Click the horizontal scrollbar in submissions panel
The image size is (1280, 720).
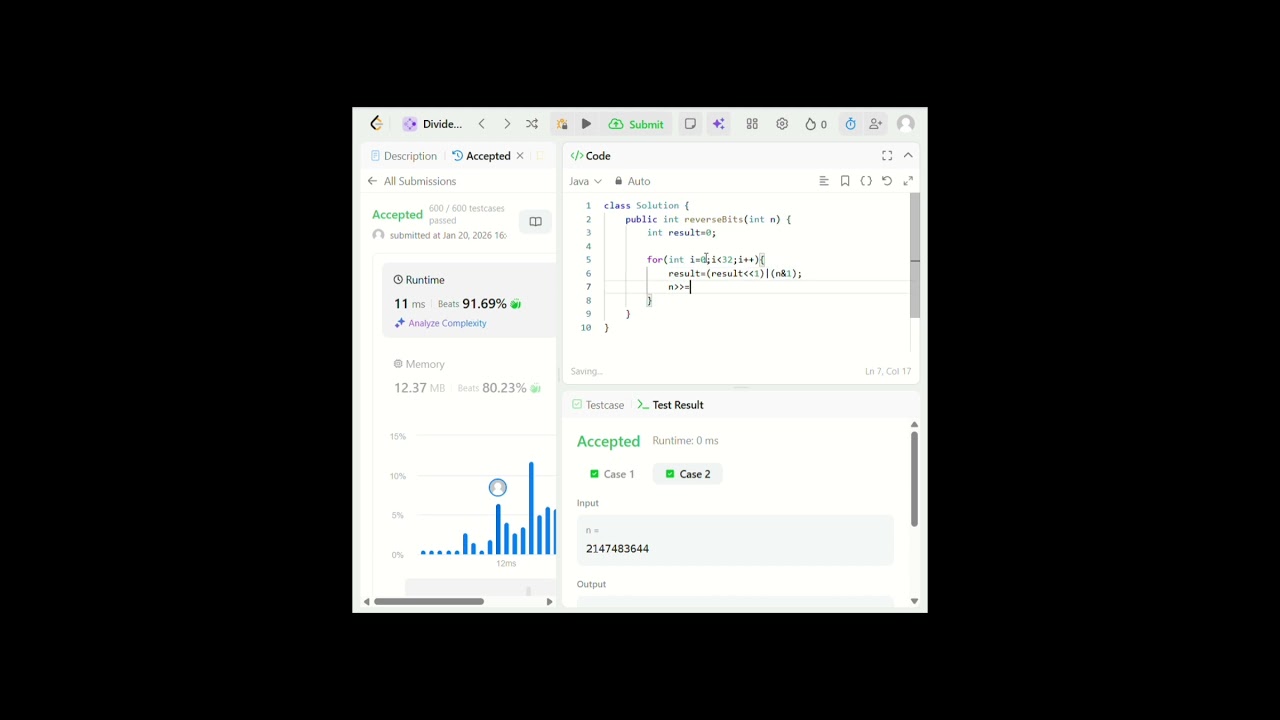point(429,601)
